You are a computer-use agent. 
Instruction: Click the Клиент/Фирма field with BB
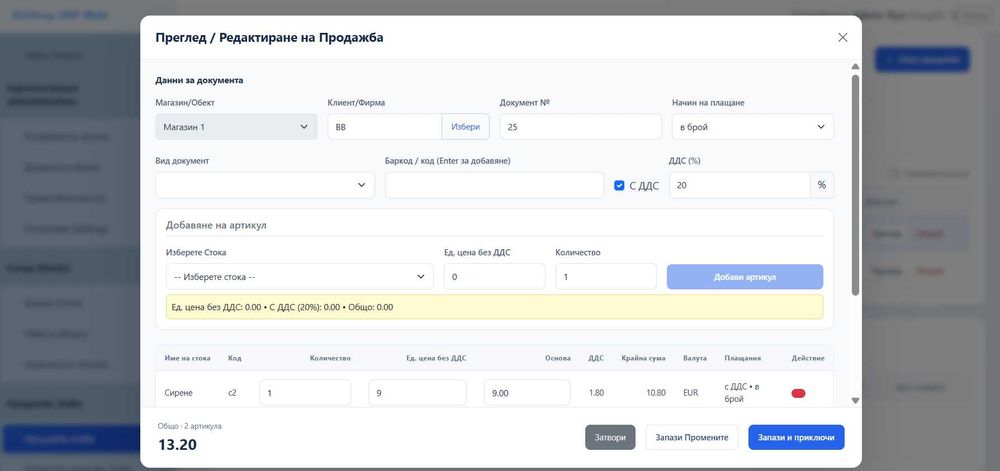tap(385, 127)
